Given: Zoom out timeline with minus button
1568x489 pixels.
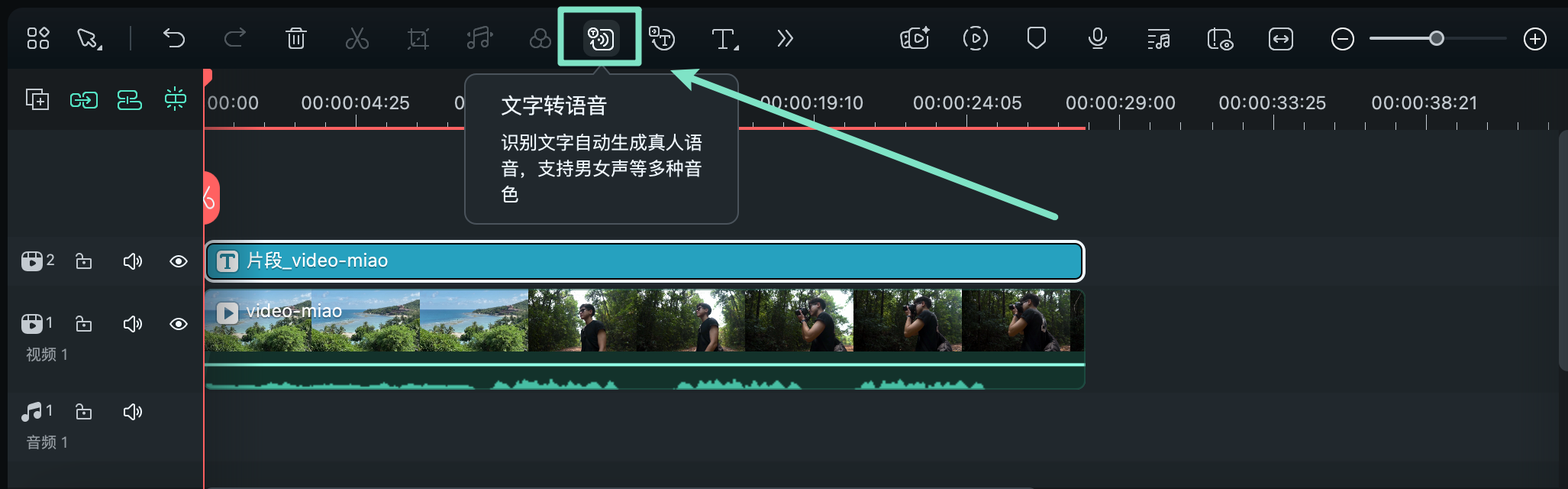Looking at the screenshot, I should click(1343, 38).
